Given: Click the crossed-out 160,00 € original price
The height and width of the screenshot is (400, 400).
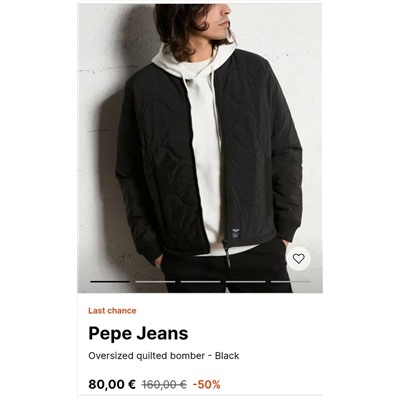Looking at the screenshot, I should (164, 384).
